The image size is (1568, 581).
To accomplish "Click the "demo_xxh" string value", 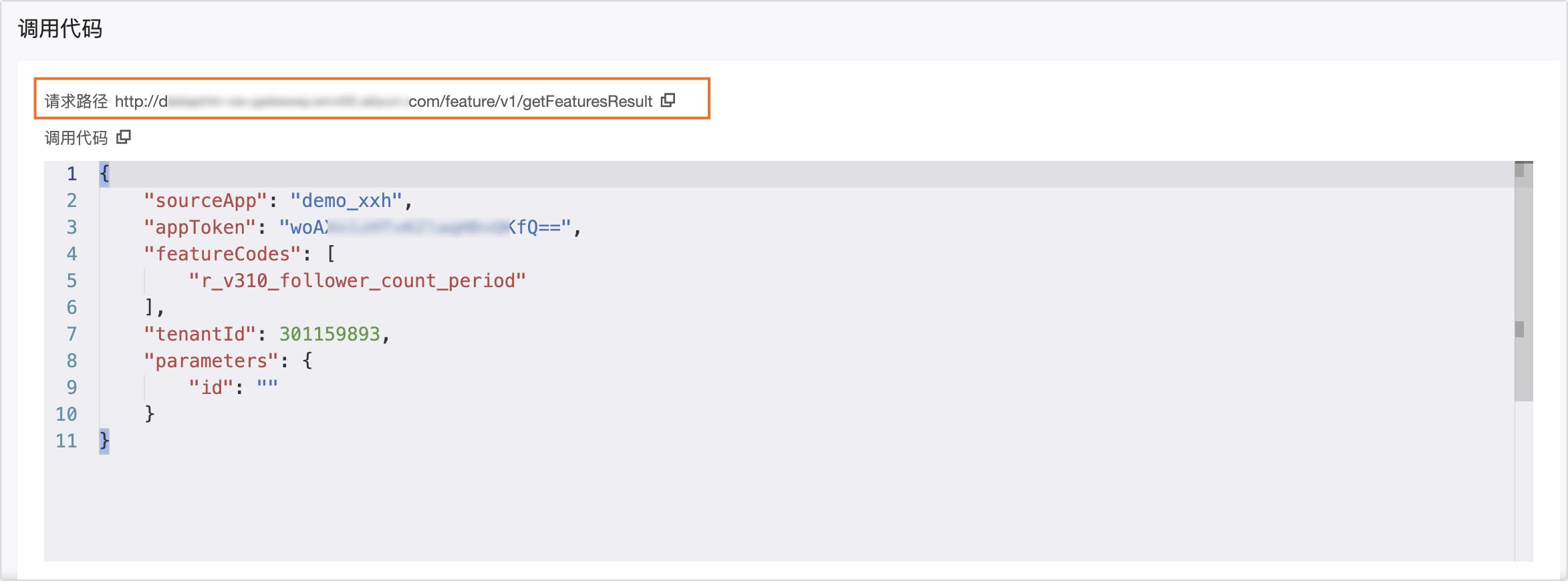I will pos(346,201).
